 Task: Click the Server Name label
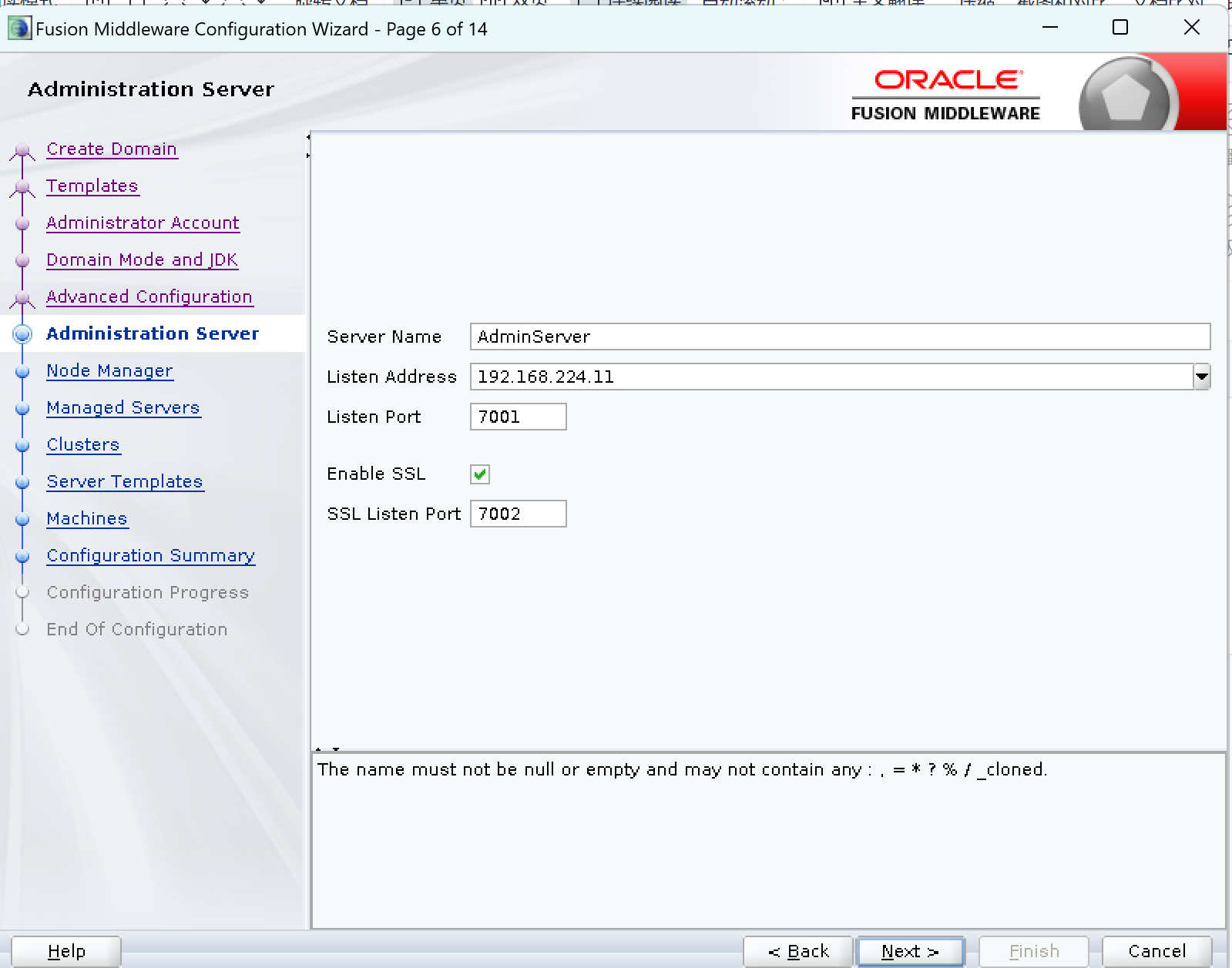point(384,337)
